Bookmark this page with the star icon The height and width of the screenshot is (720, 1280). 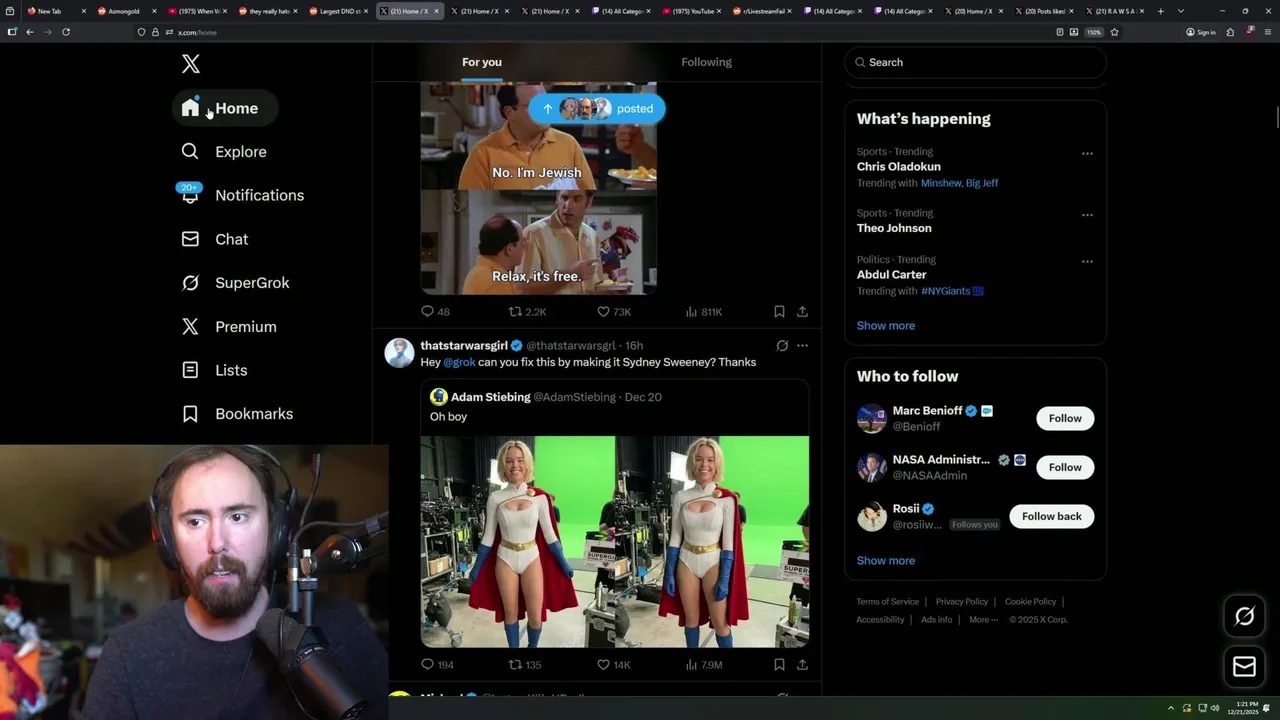tap(1114, 32)
